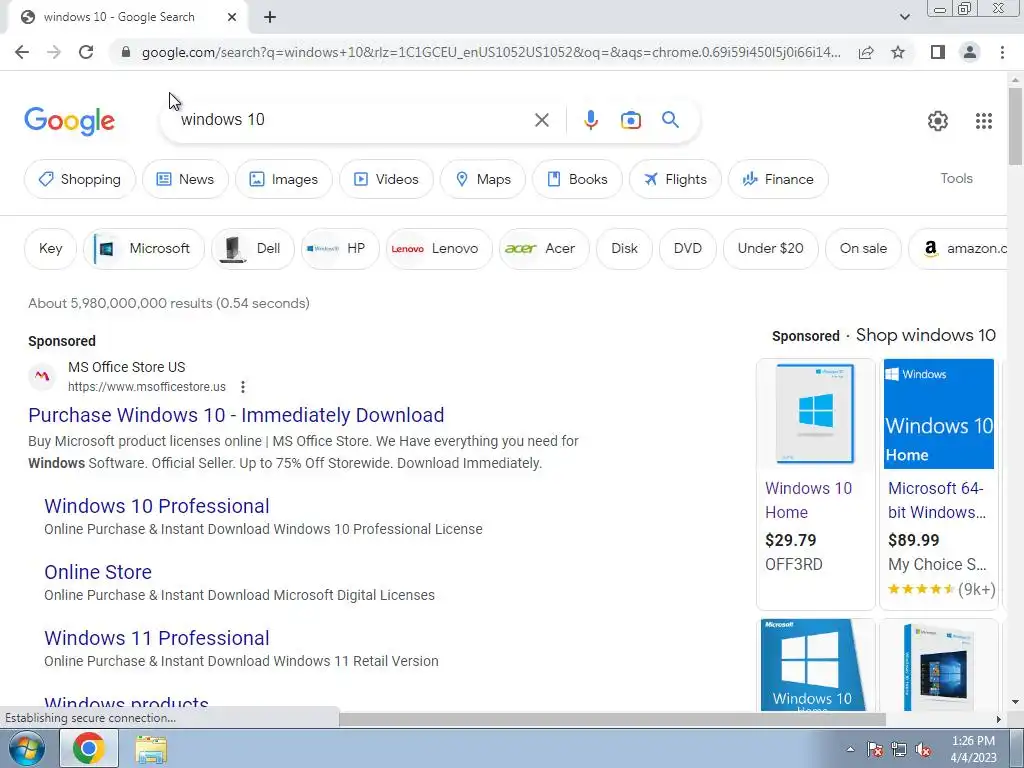Click the search field containing windows 10
This screenshot has width=1024, height=768.
353,120
